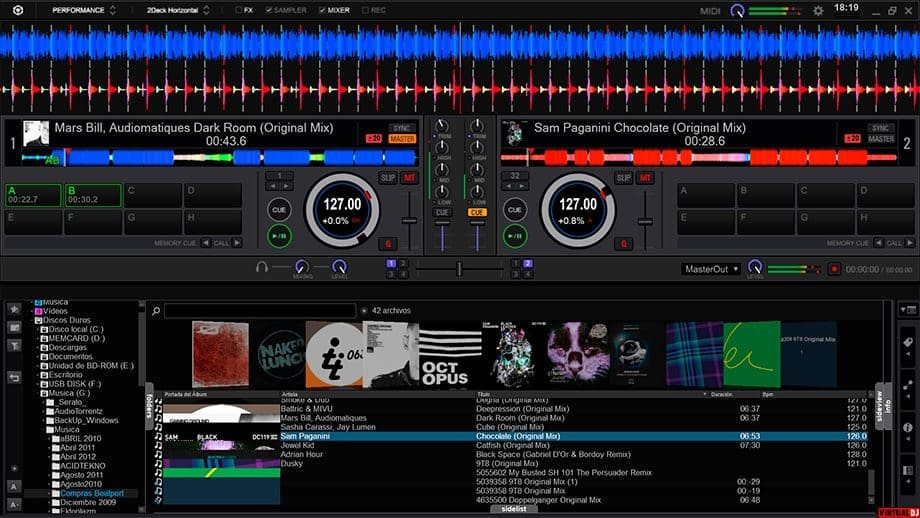920x518 pixels.
Task: Open the filter icon in browser left sidebar
Action: (x=14, y=346)
